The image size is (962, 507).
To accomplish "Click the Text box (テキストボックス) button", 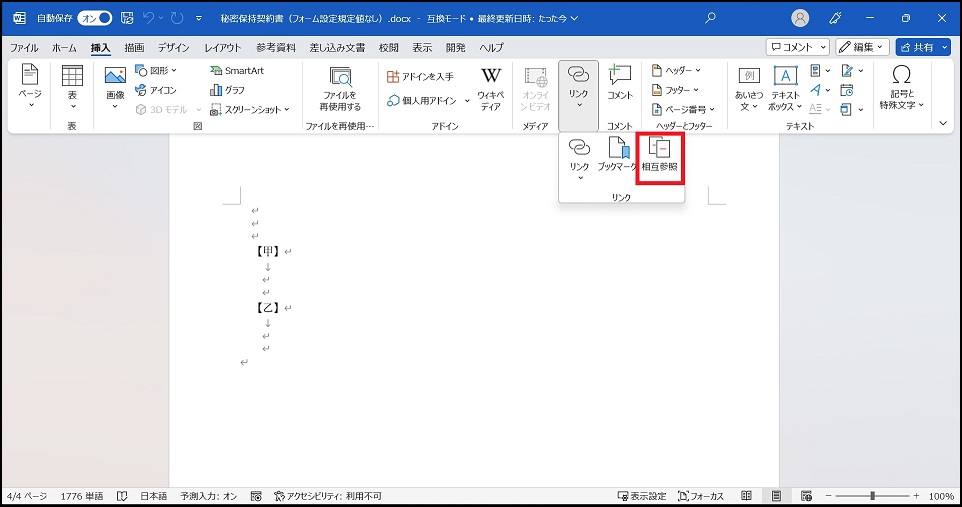I will point(785,89).
